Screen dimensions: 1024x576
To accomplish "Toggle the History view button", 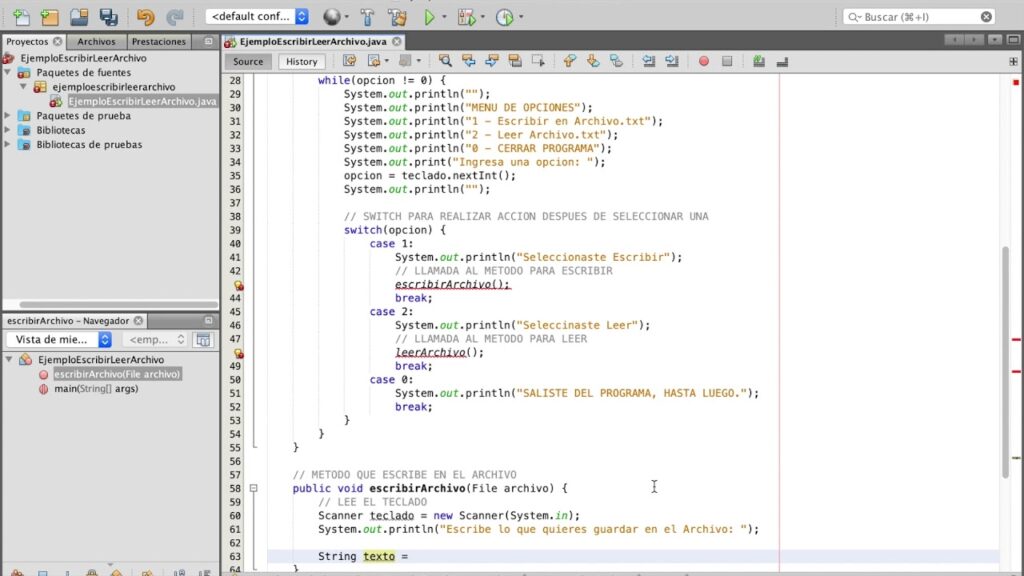I will click(301, 61).
